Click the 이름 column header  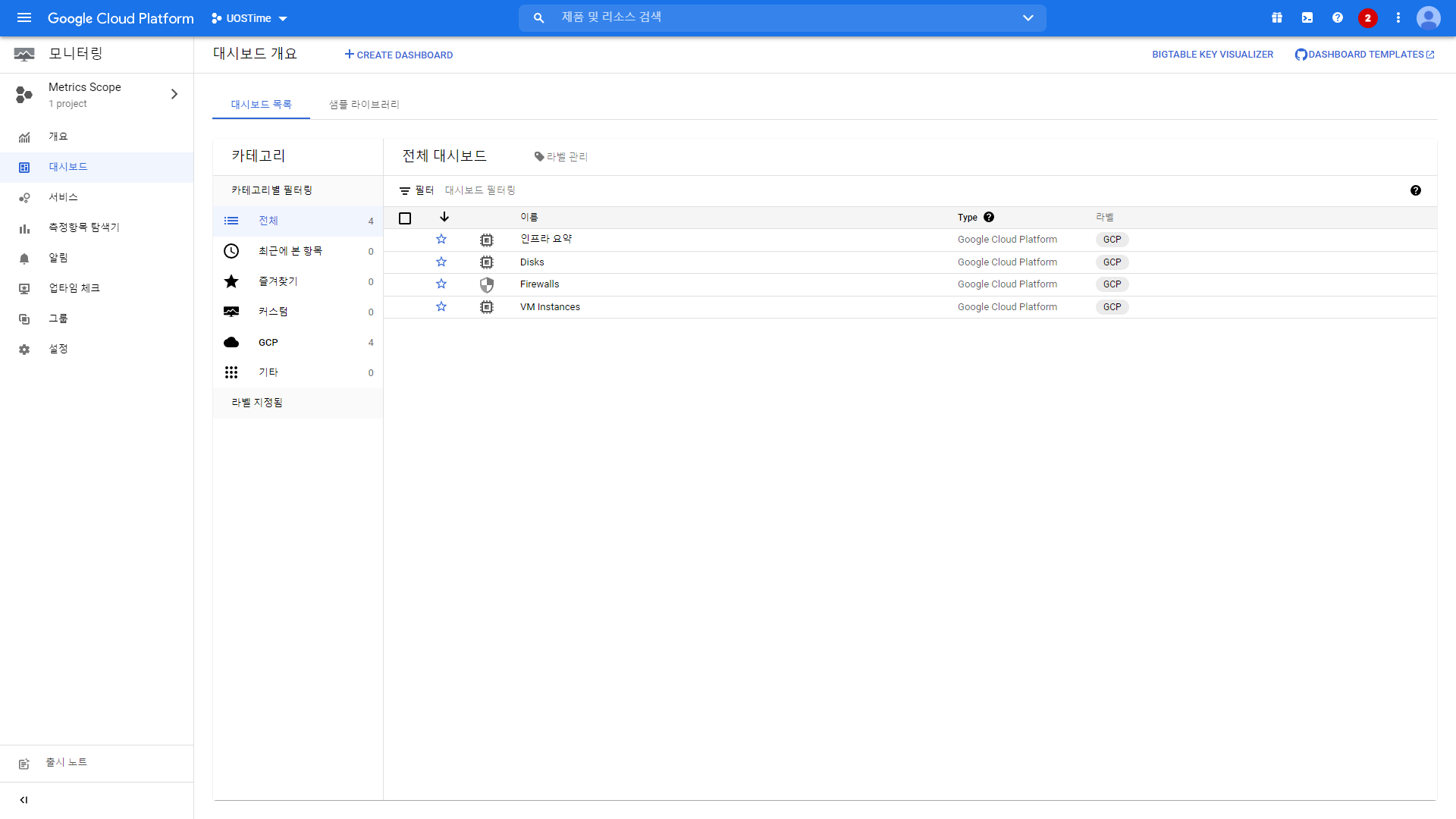[529, 218]
